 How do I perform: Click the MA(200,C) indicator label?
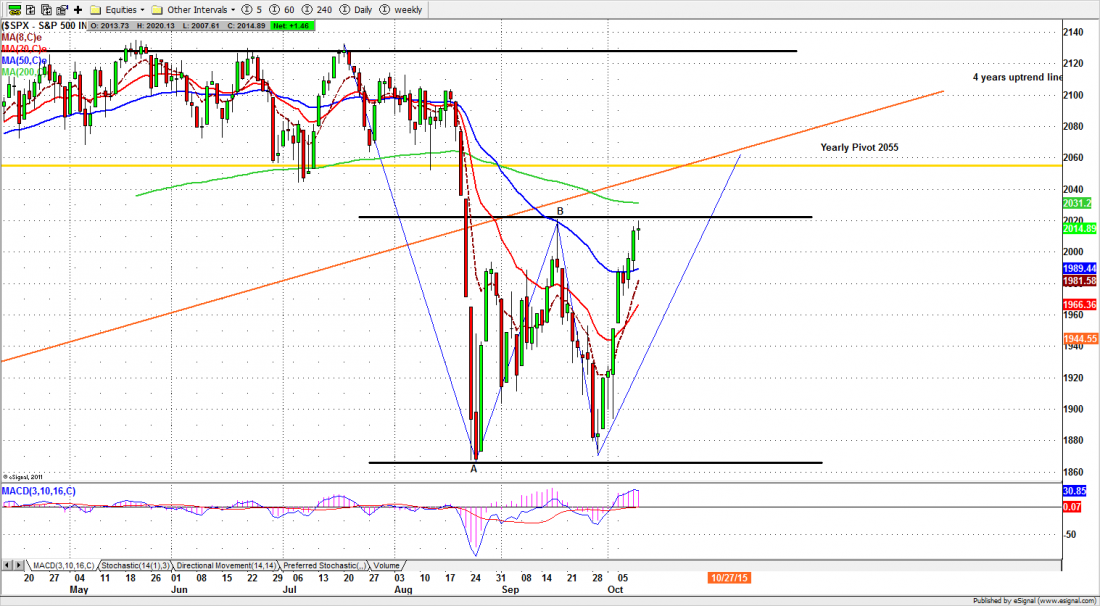pos(24,71)
